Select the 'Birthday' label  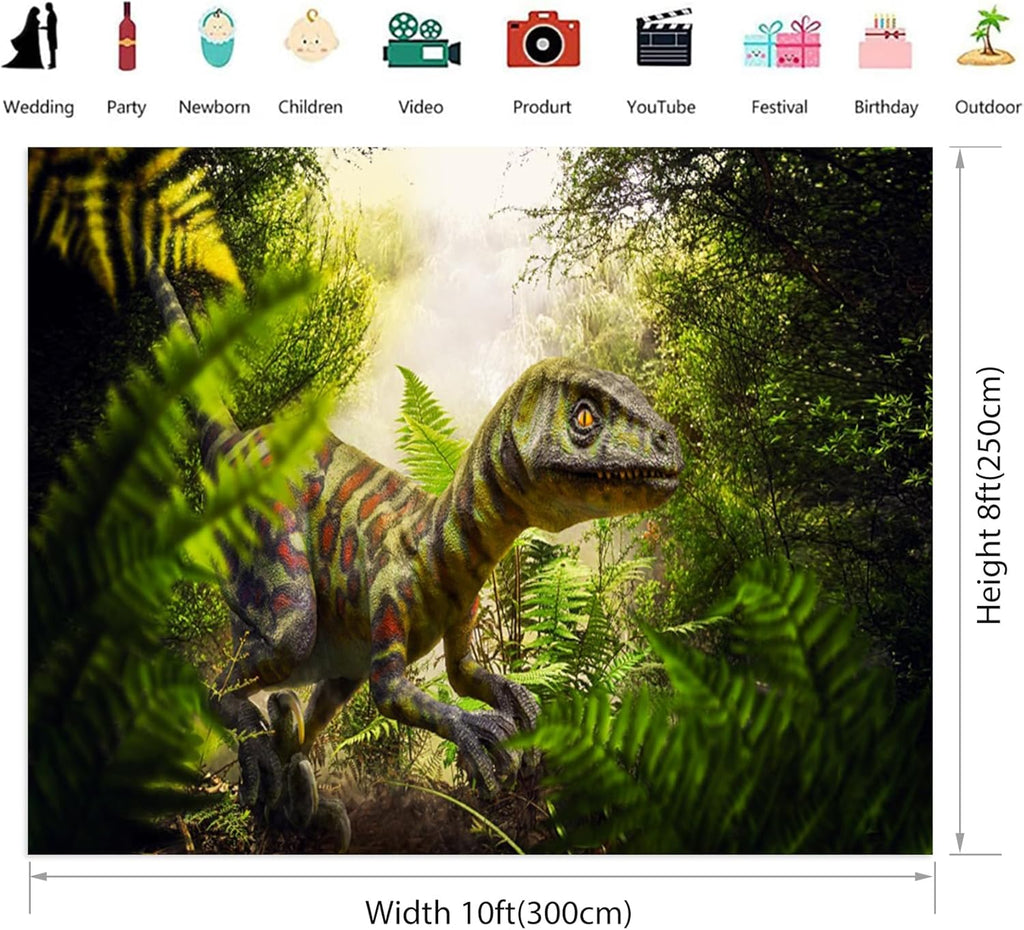coord(886,107)
